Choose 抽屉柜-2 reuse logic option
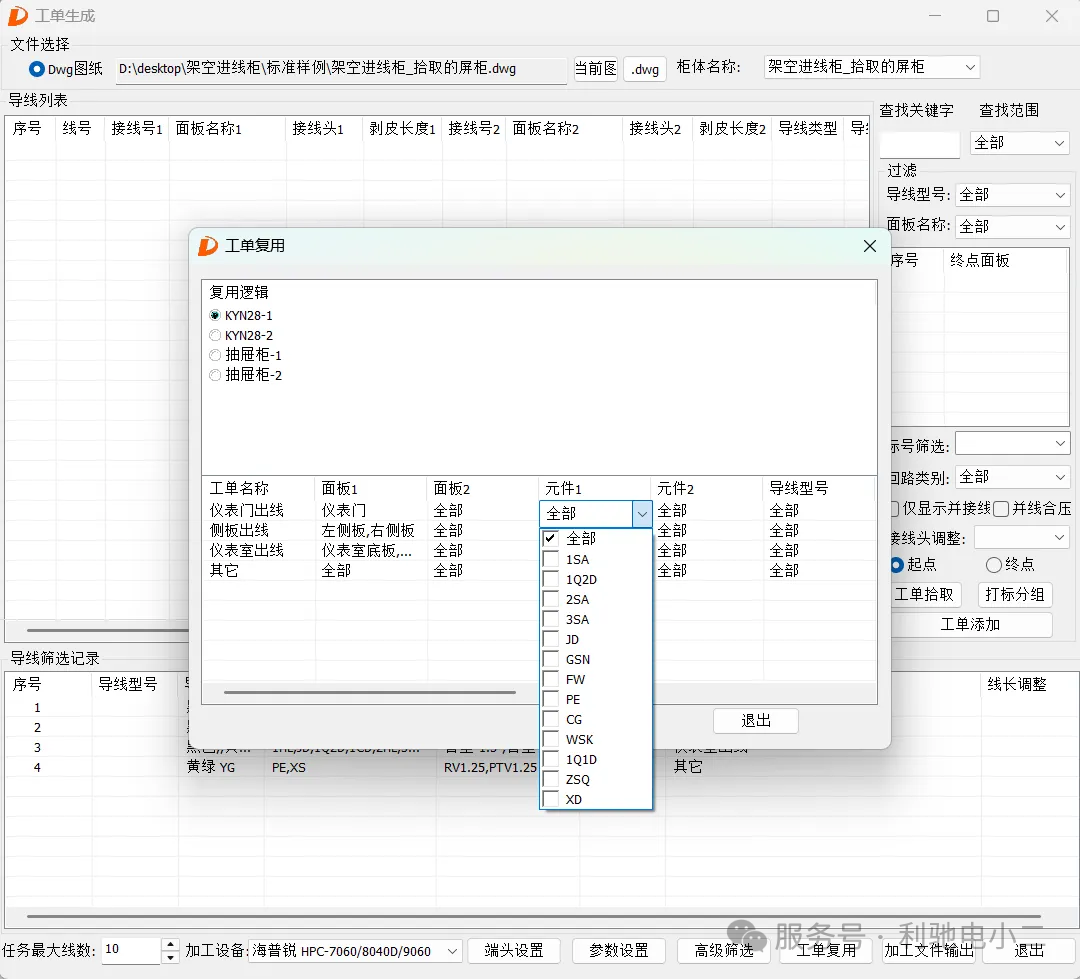 [x=215, y=375]
